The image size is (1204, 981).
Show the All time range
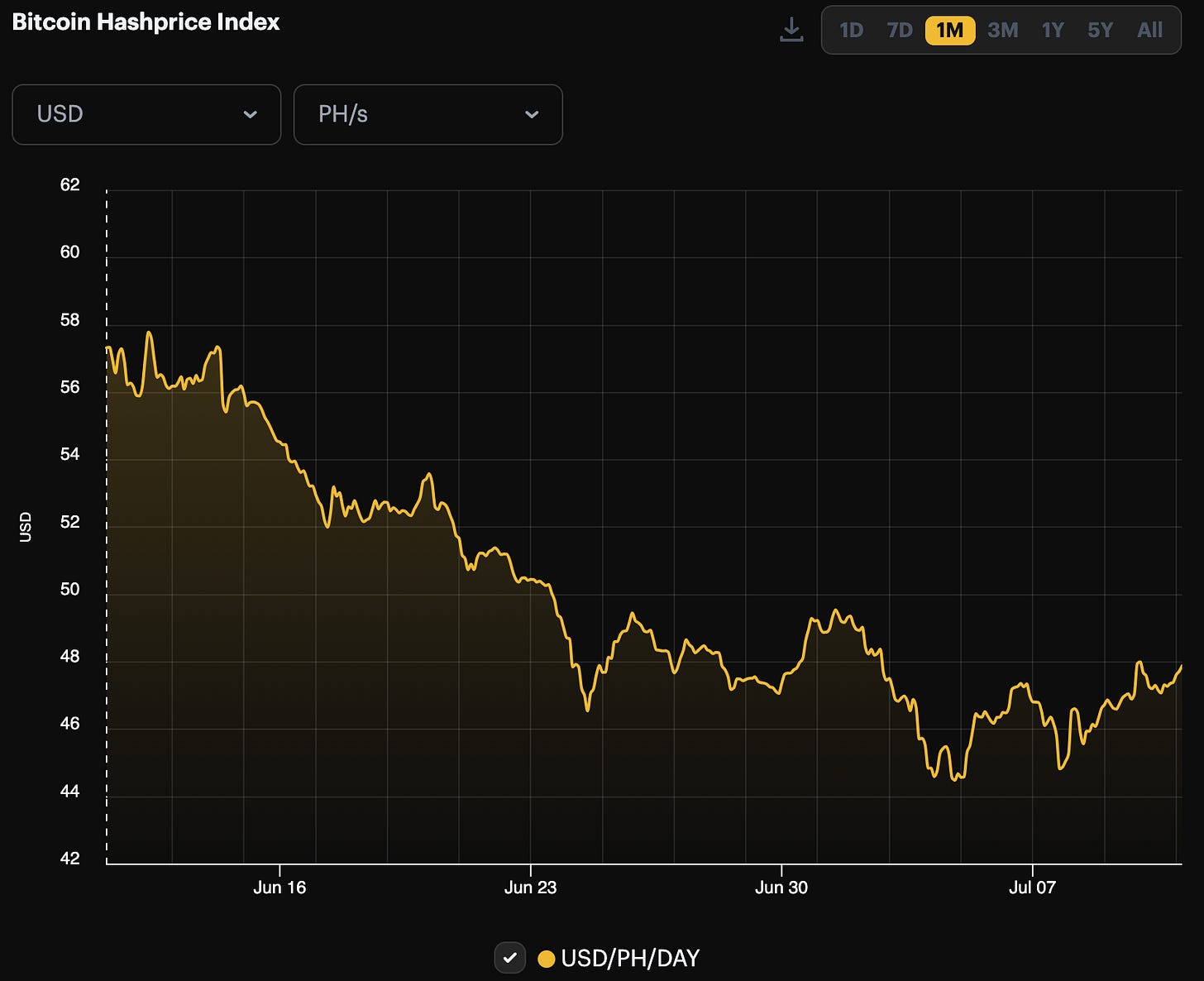pos(1150,31)
